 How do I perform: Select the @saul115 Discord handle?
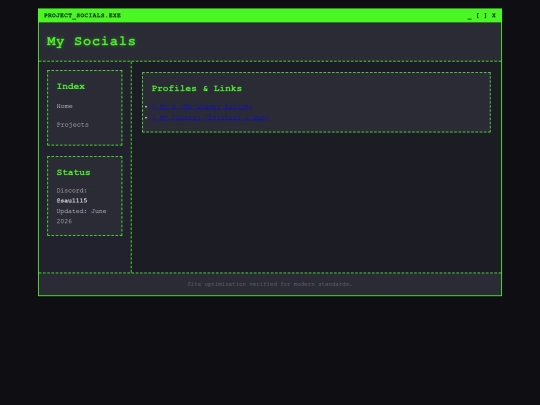pyautogui.click(x=72, y=201)
